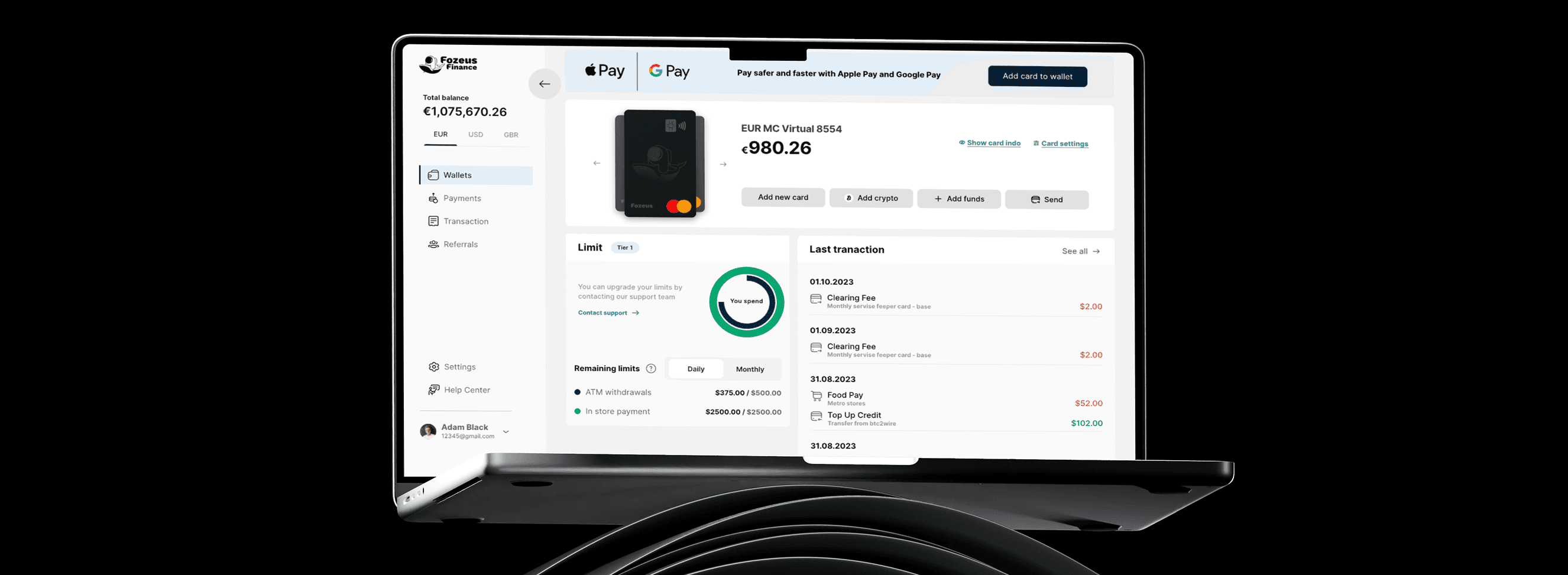Image resolution: width=1568 pixels, height=575 pixels.
Task: Click Add new card button
Action: click(x=783, y=197)
